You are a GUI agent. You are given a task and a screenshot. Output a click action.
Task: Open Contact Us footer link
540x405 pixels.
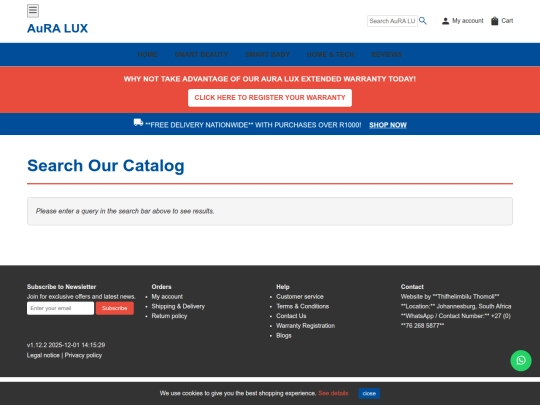[291, 316]
